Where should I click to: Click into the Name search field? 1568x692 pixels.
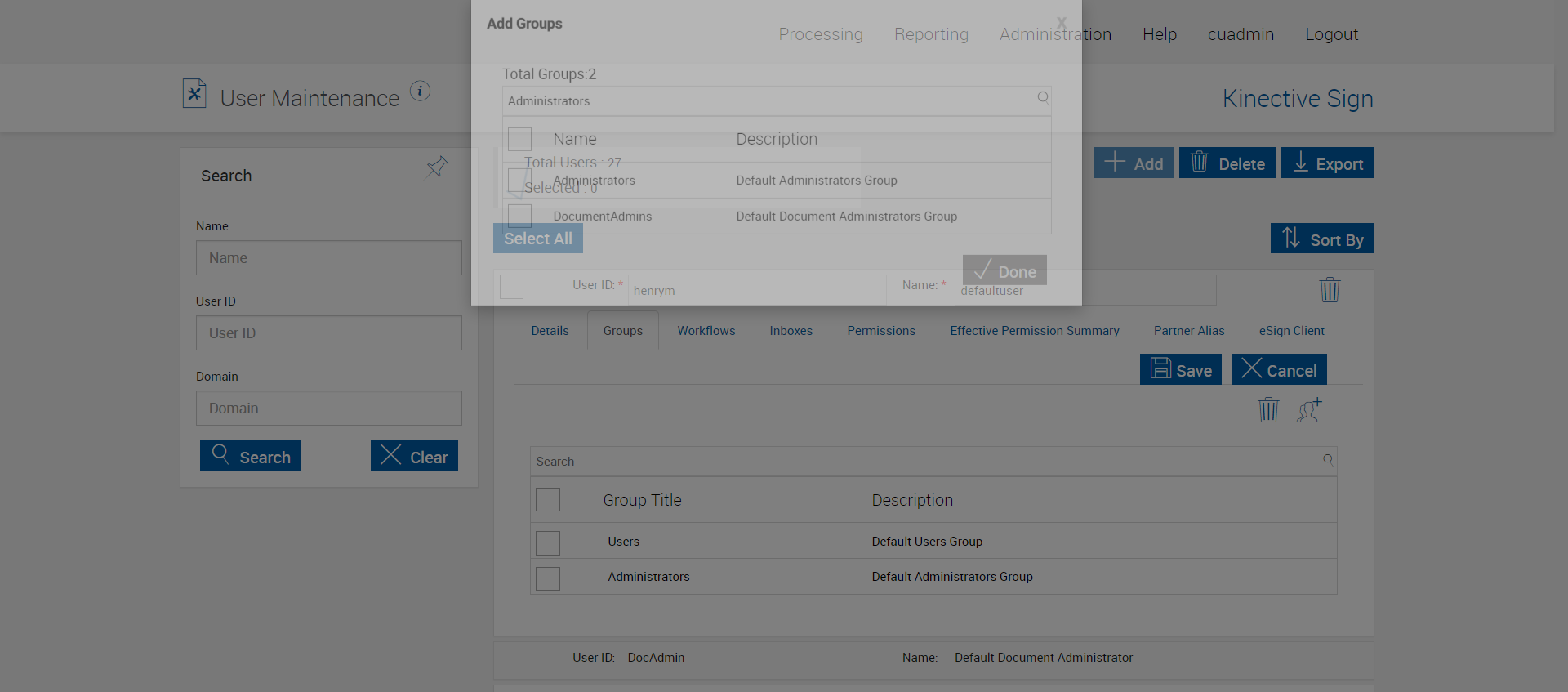click(x=329, y=258)
